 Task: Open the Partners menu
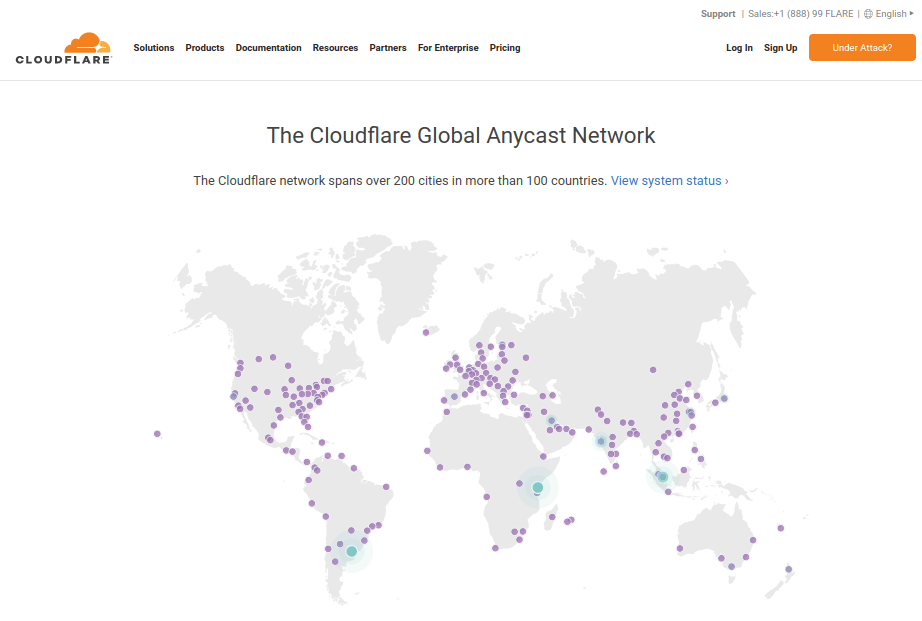387,48
